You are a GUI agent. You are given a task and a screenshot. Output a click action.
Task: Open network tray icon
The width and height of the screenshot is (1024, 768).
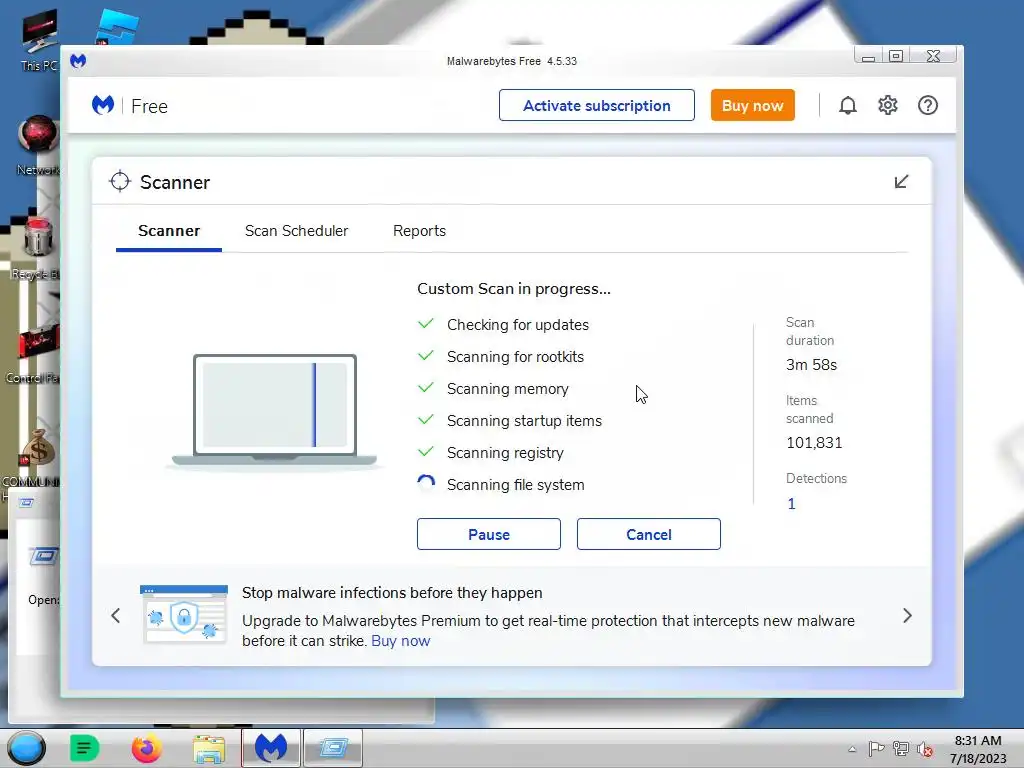[901, 749]
